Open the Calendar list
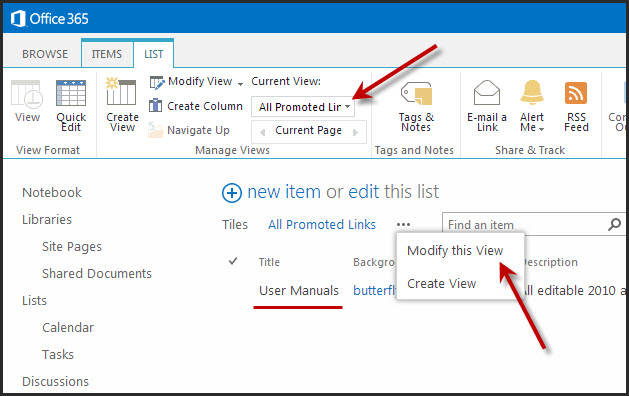 [x=68, y=327]
